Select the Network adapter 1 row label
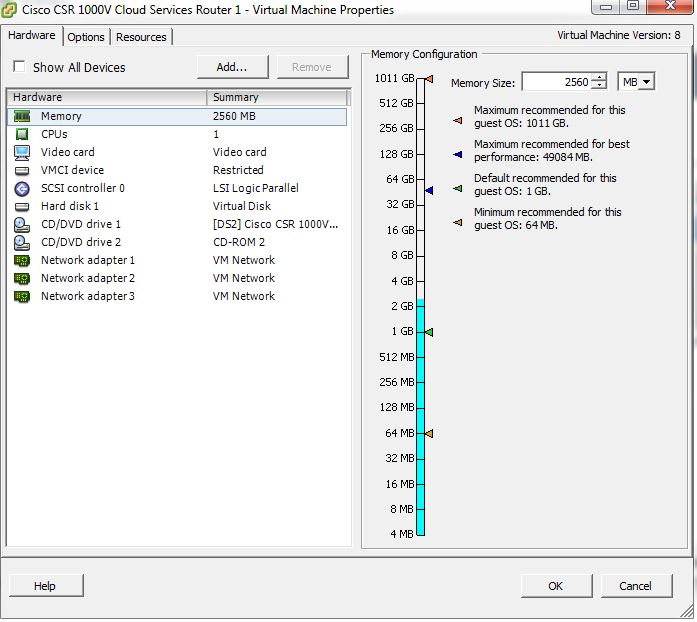Viewport: 697px width, 622px height. (x=88, y=261)
